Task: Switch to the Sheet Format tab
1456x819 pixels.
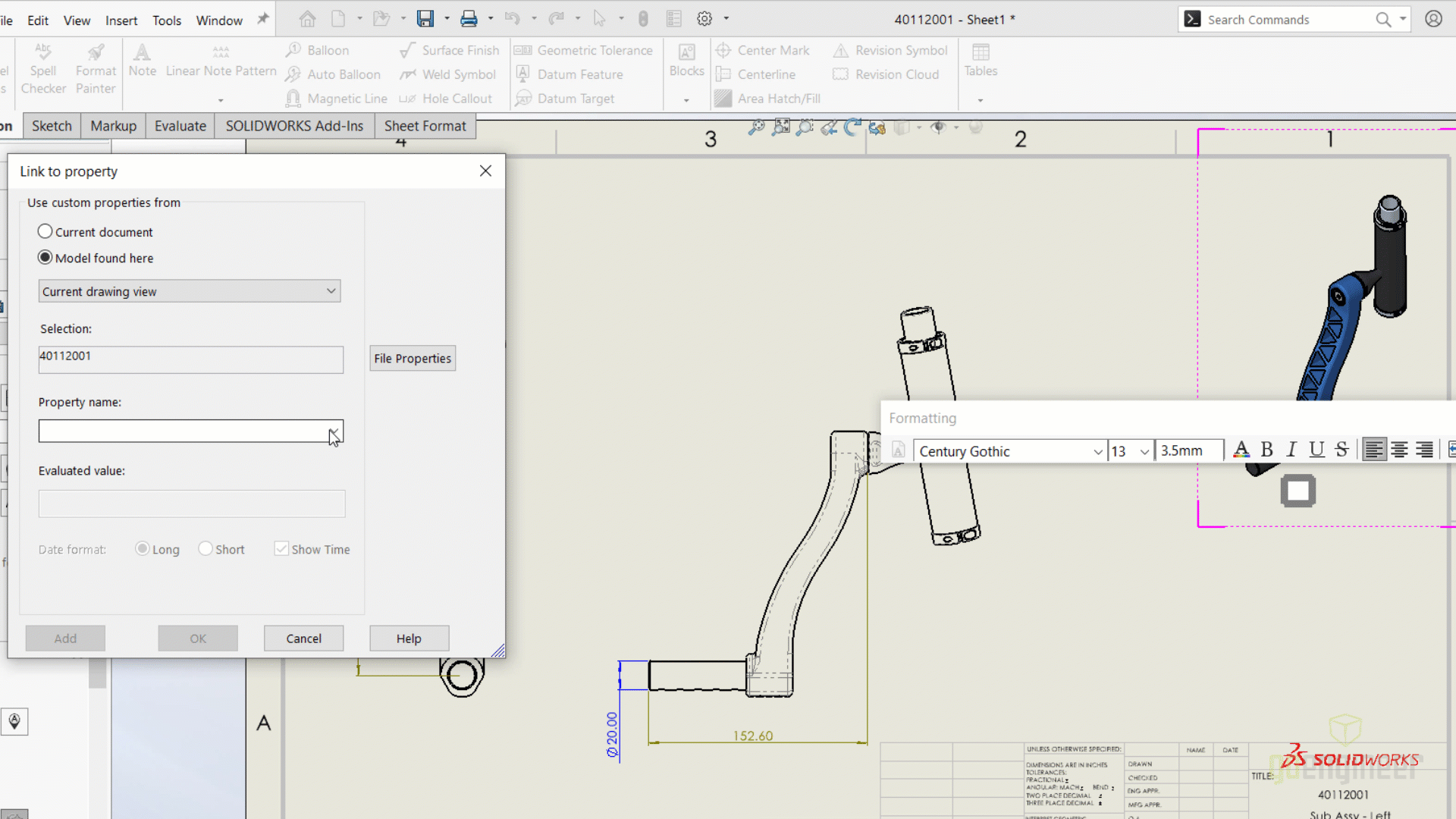Action: click(x=425, y=125)
